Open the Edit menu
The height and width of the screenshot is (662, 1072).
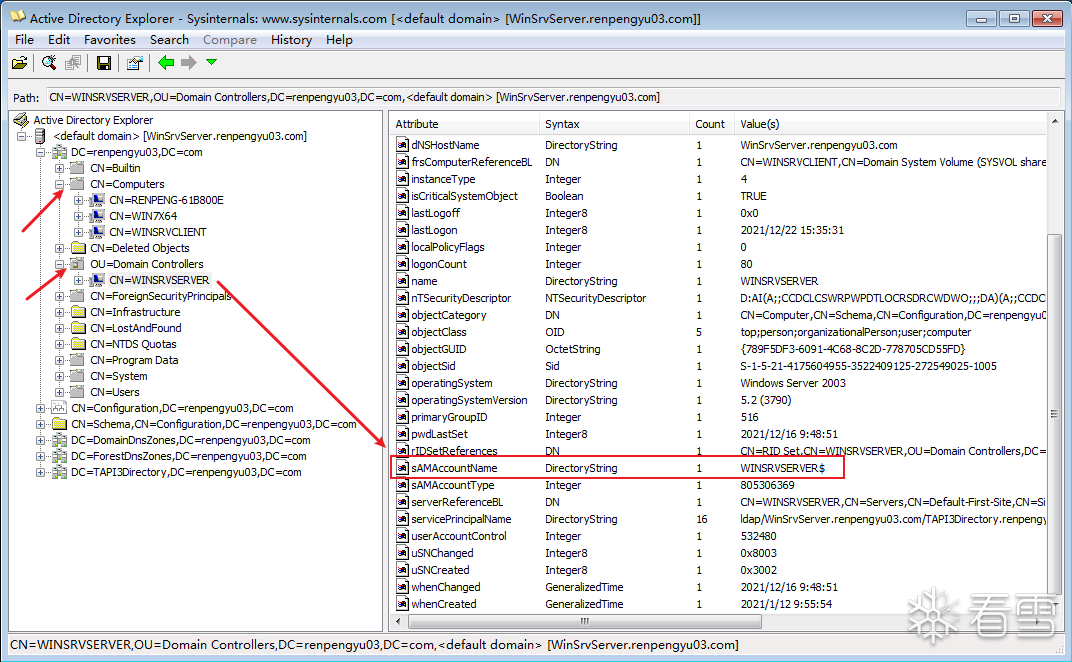(x=59, y=40)
